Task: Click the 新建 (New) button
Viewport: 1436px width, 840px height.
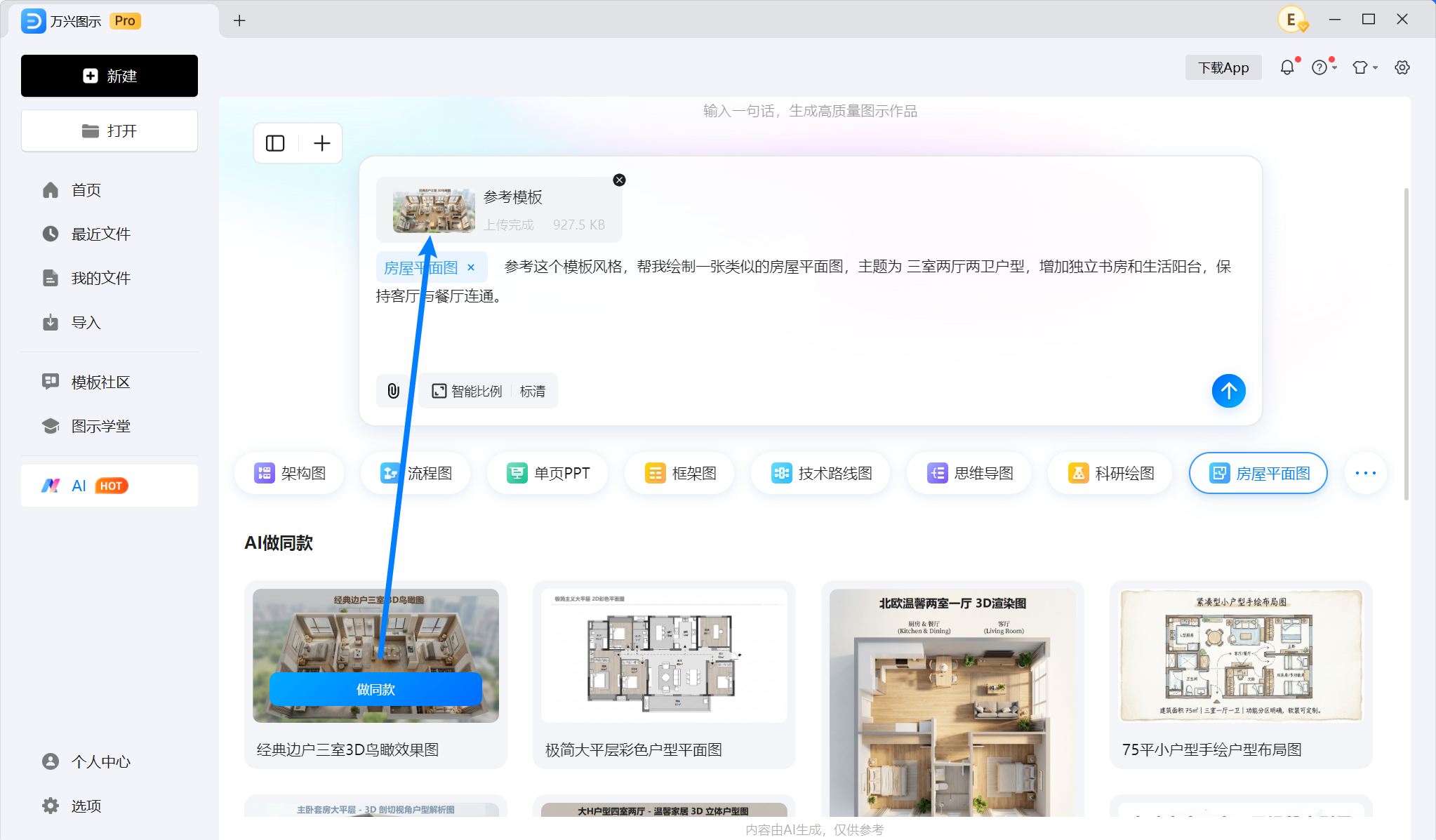Action: 109,76
